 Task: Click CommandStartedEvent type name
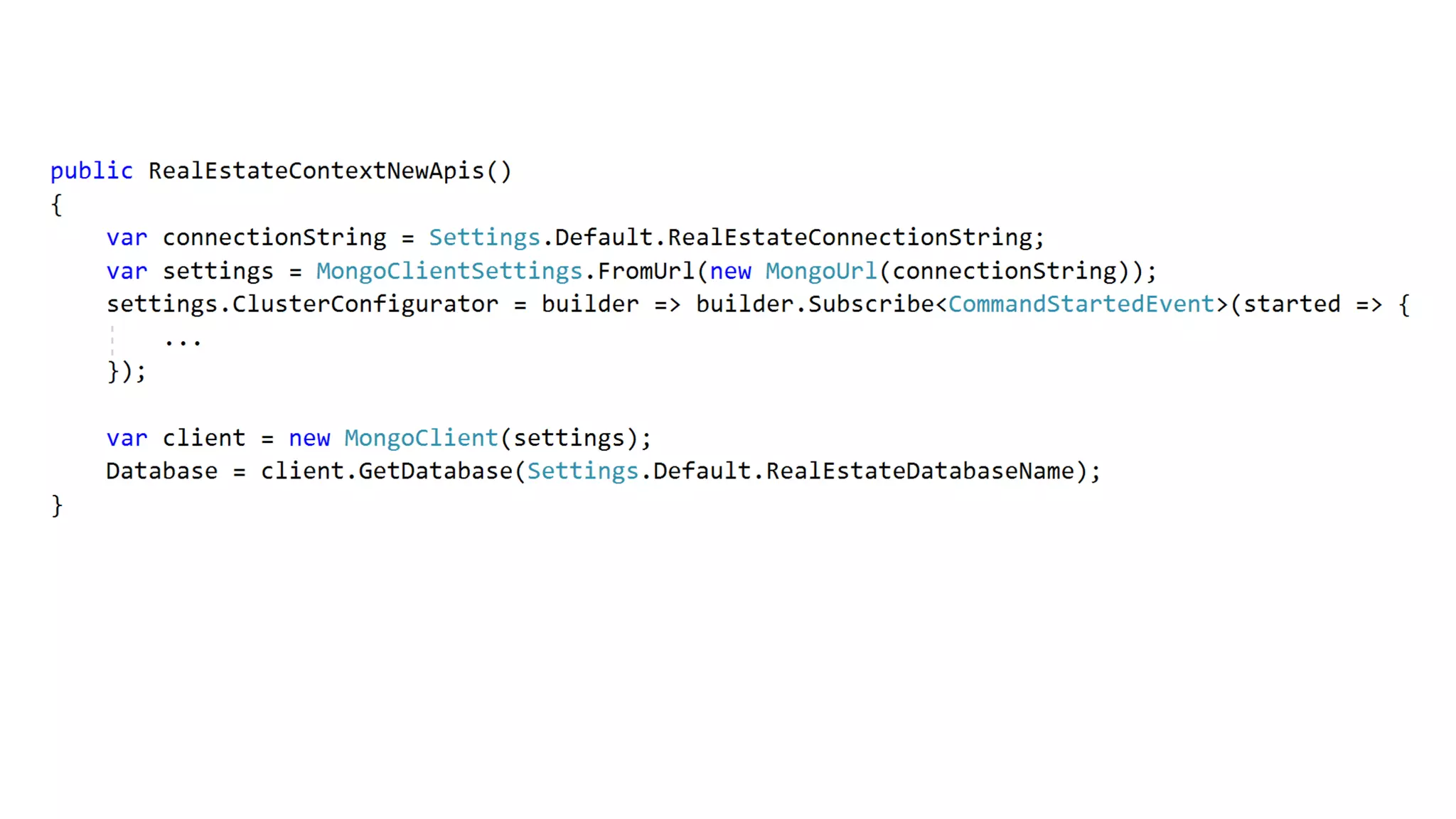1081,304
